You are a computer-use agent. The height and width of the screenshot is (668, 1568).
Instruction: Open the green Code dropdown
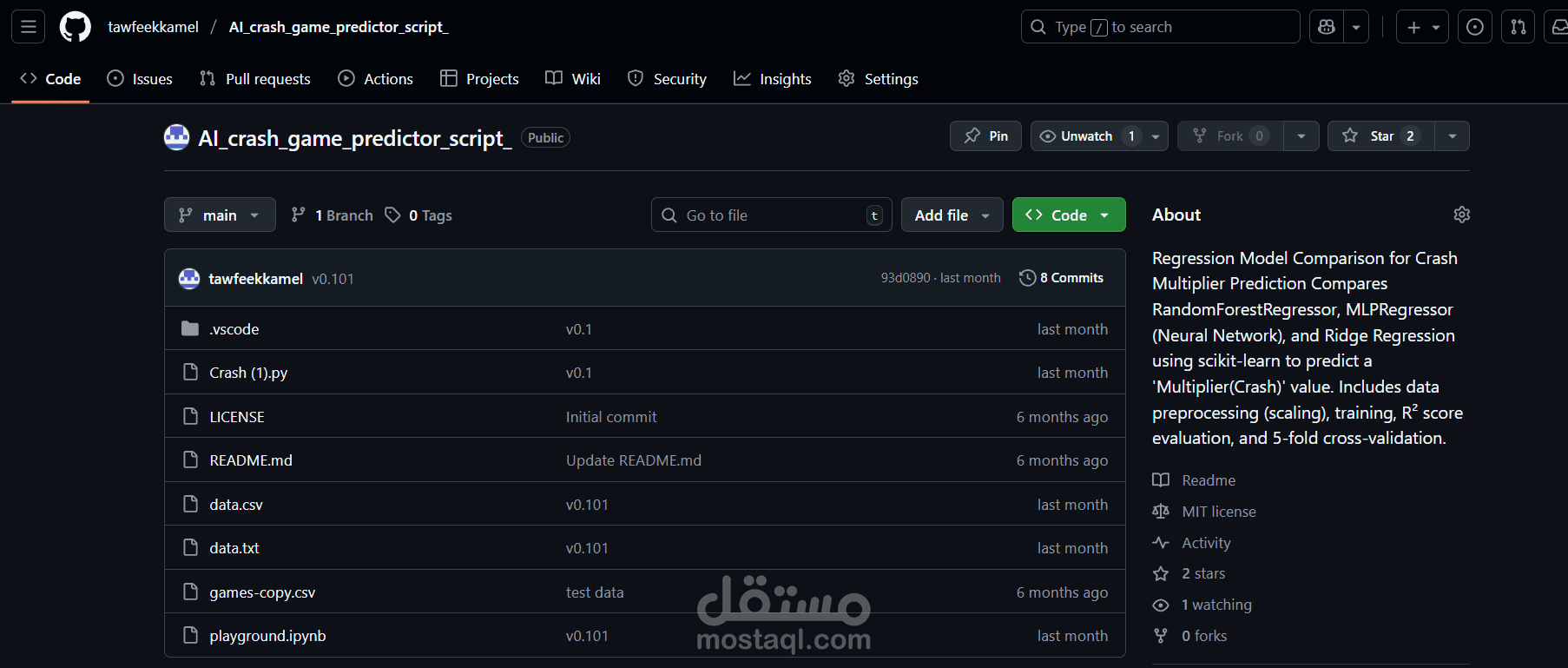pos(1069,215)
